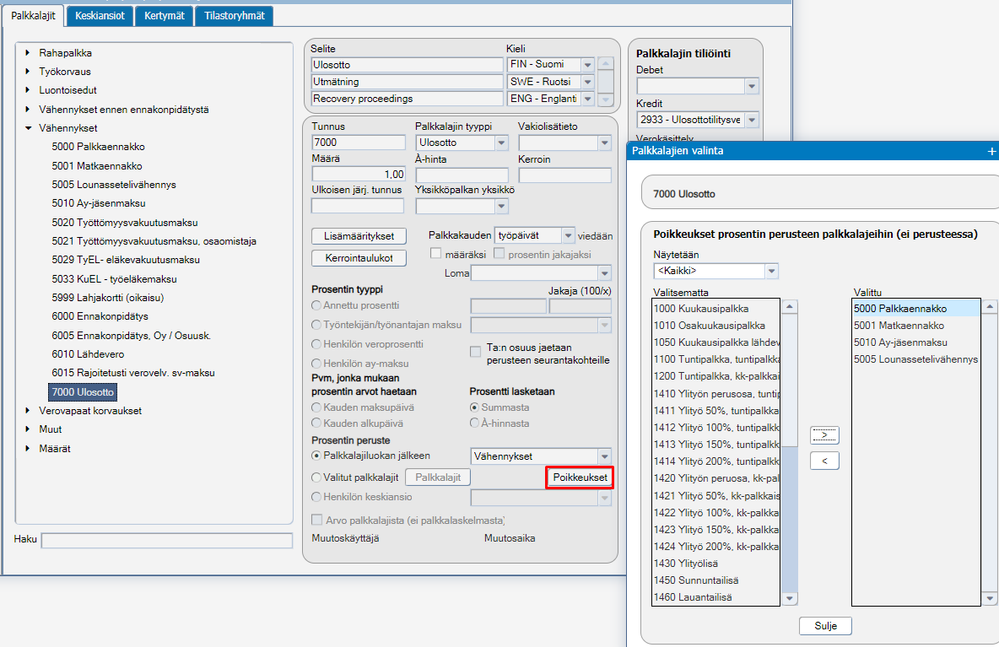This screenshot has height=647, width=999.
Task: Enable Ta:n osuus jaetaan checkbox
Action: click(475, 352)
